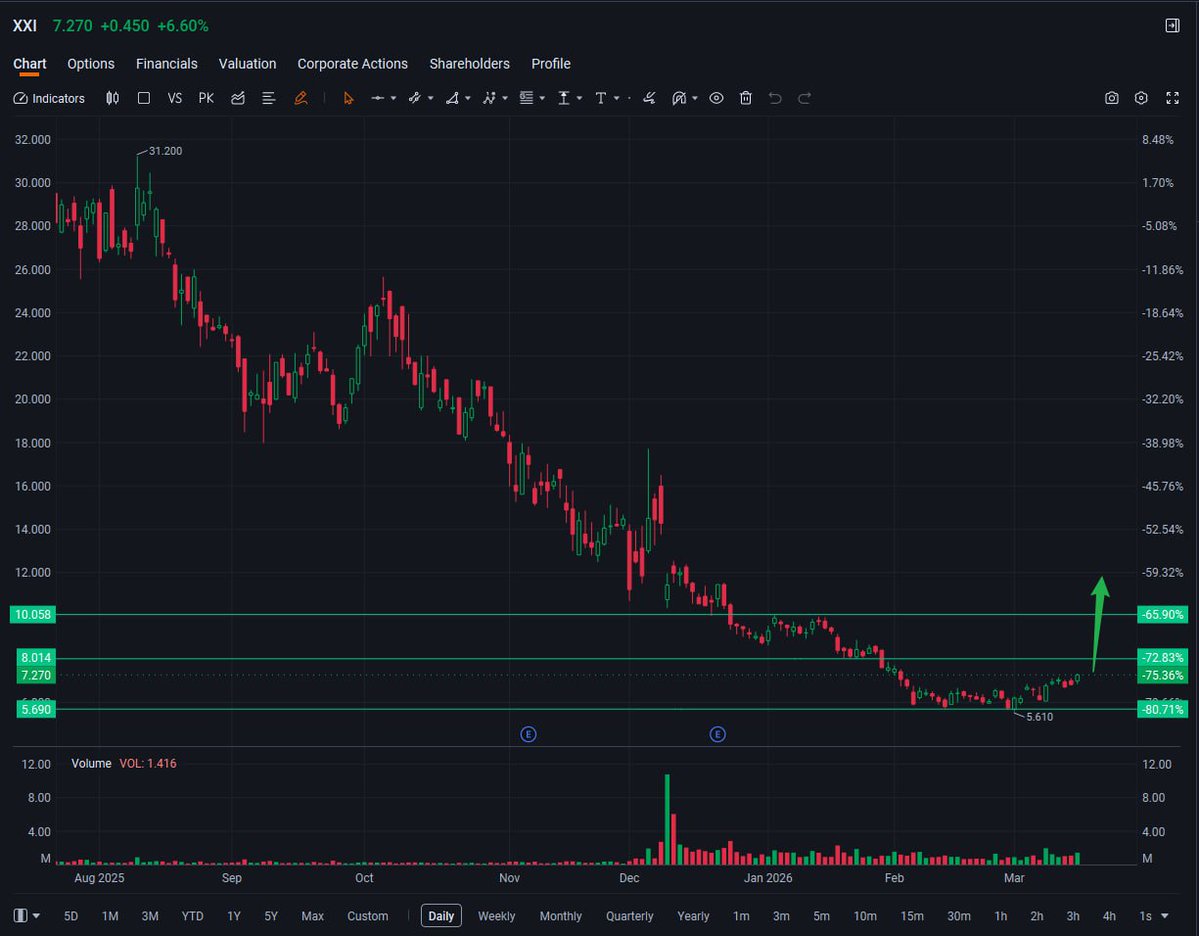Switch to the Options tab

(x=91, y=63)
